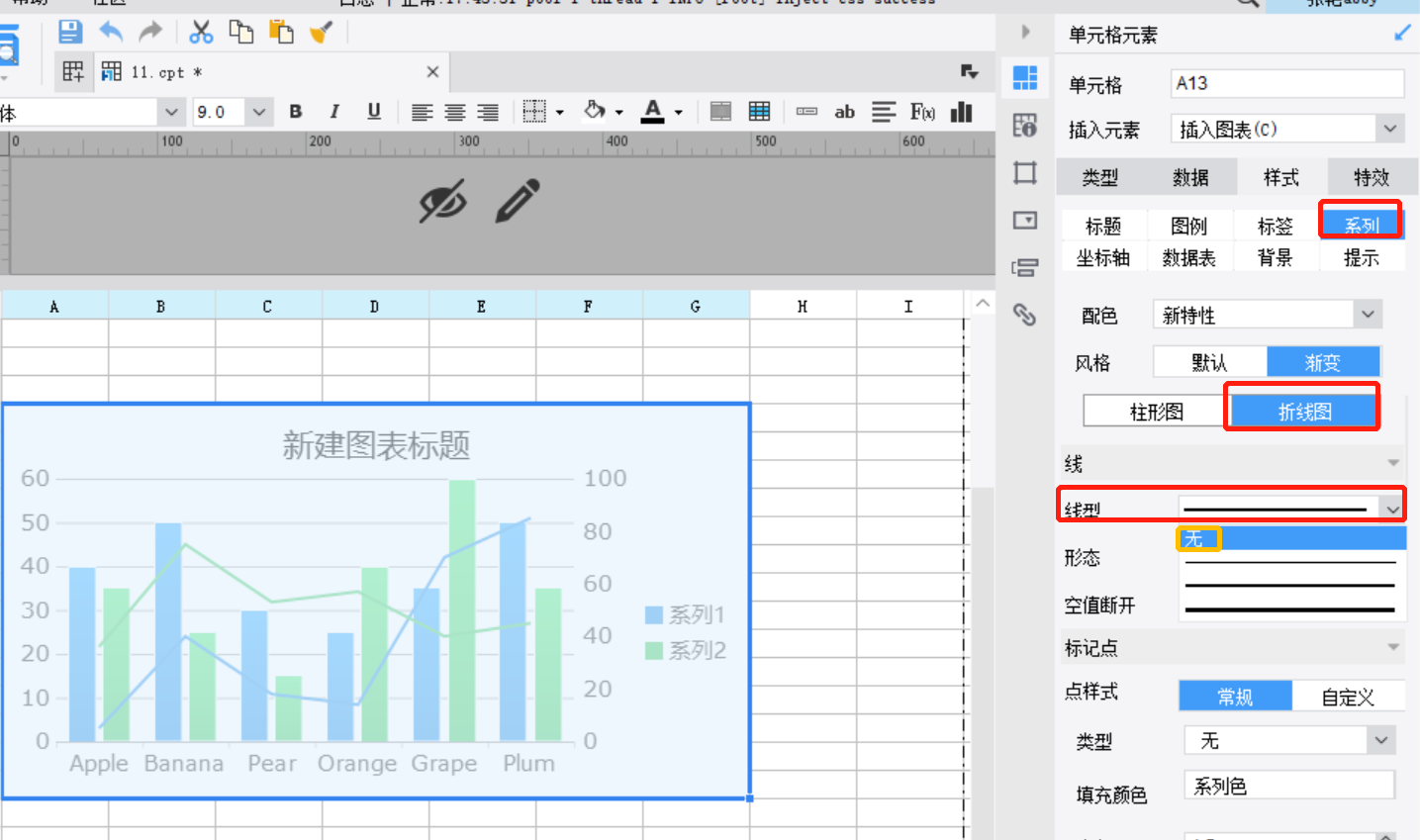This screenshot has width=1420, height=840.
Task: Open the font size 9.0 dropdown
Action: (x=259, y=112)
